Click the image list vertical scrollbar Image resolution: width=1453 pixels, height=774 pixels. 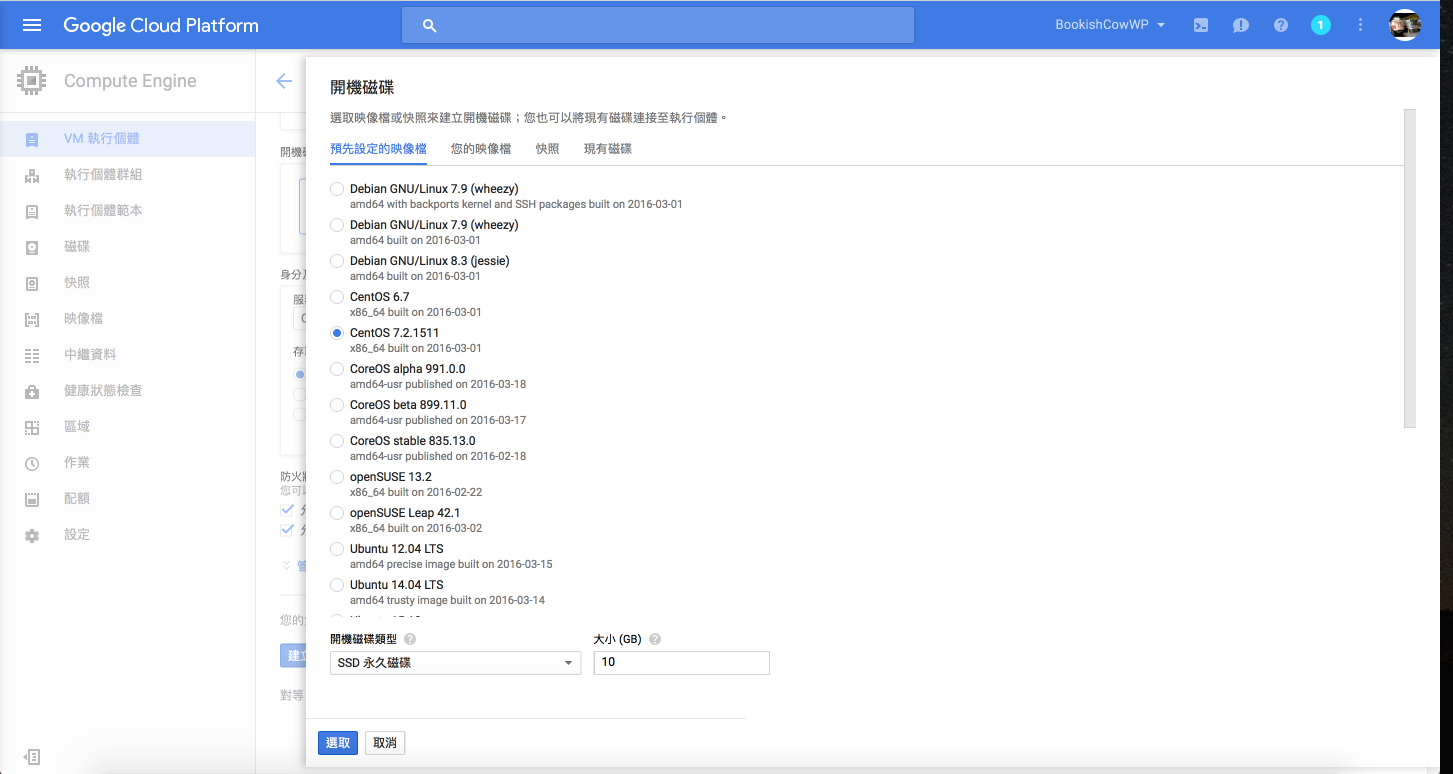coord(1410,268)
